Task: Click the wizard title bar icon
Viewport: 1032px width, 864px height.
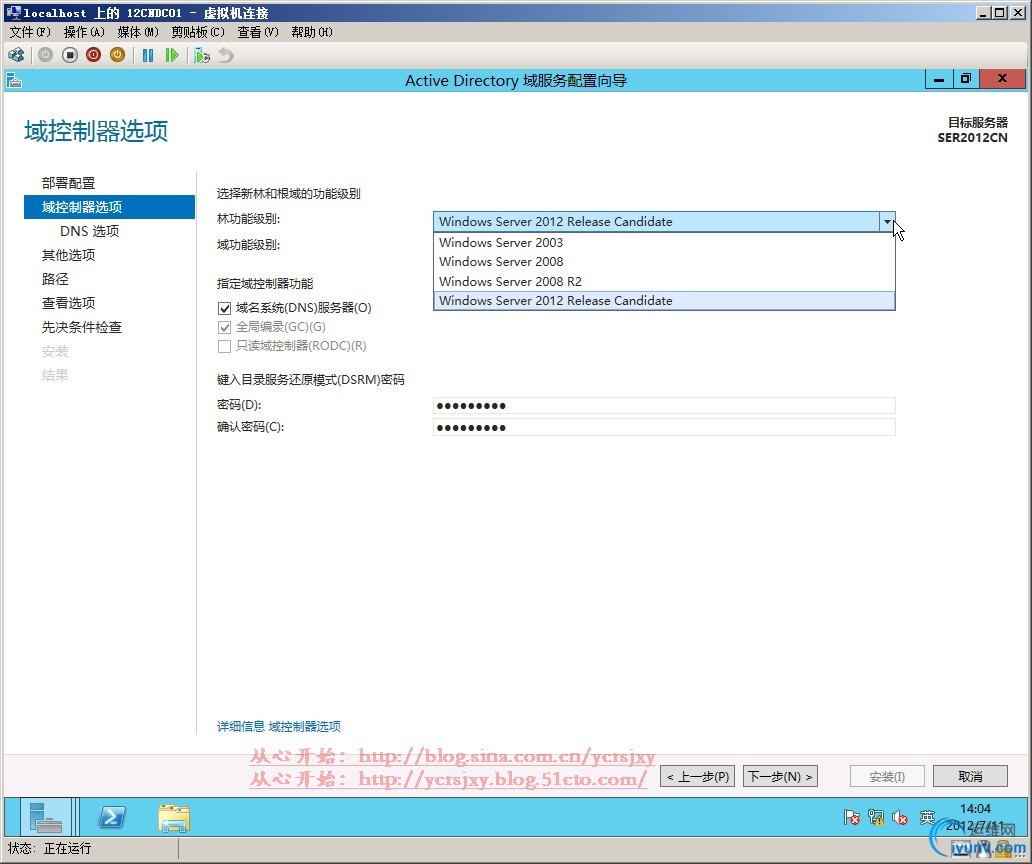Action: 14,80
